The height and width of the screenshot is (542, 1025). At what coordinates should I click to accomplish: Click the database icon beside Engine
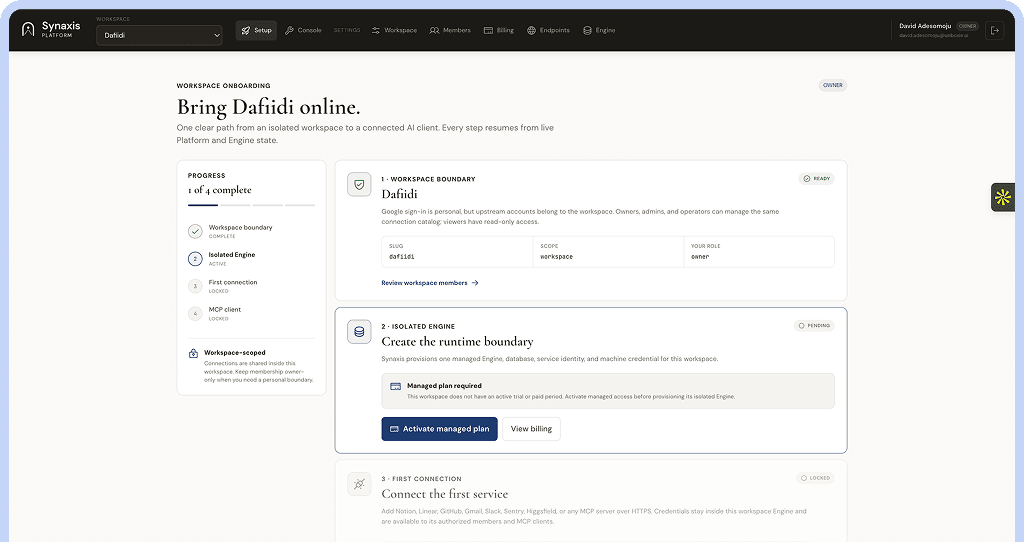587,31
